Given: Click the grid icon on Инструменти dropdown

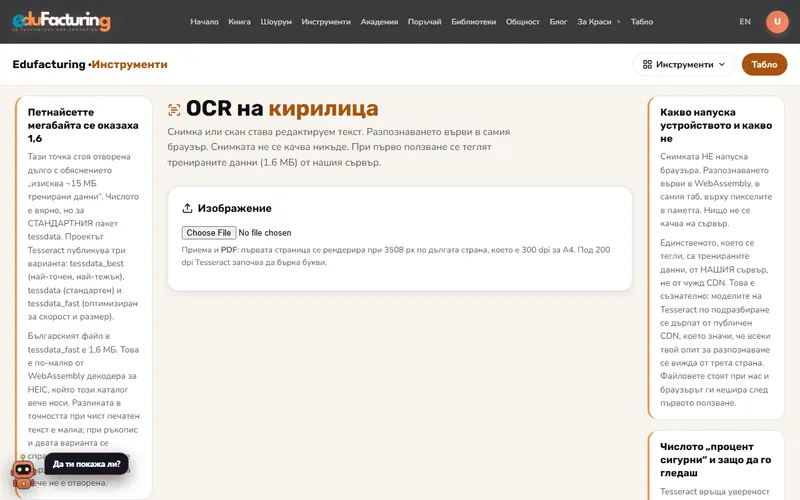Looking at the screenshot, I should (x=647, y=64).
